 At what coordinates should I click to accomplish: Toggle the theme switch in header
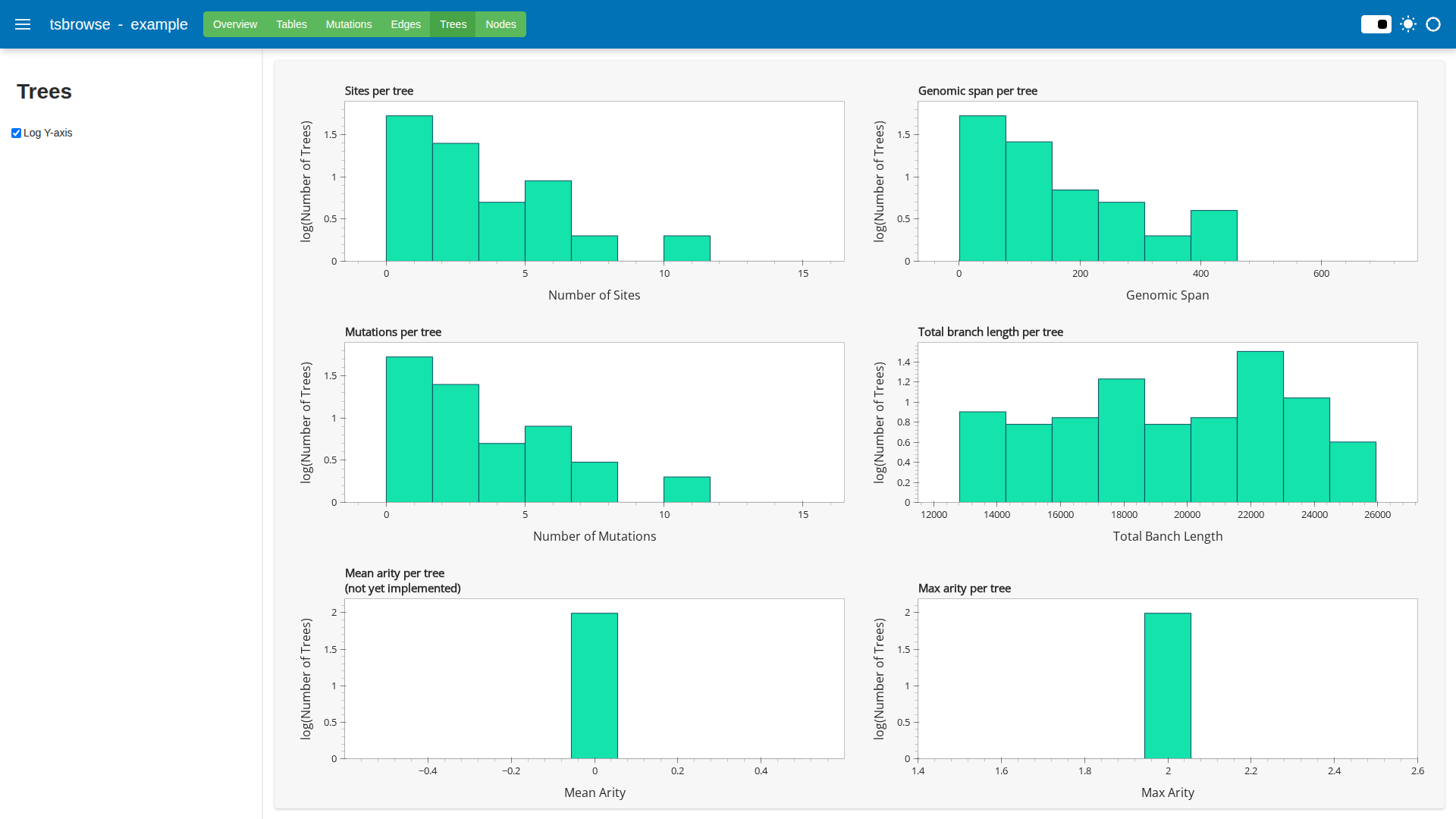tap(1376, 24)
